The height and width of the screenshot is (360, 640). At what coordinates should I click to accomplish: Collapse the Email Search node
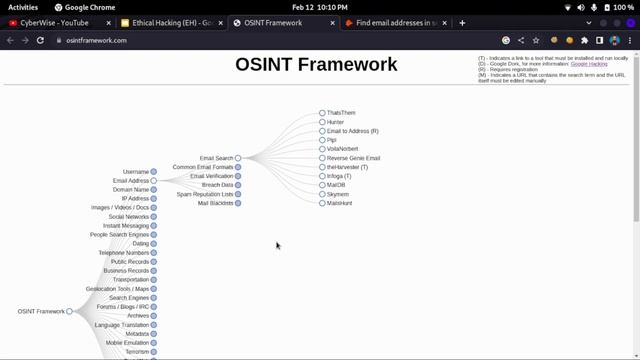[238, 158]
